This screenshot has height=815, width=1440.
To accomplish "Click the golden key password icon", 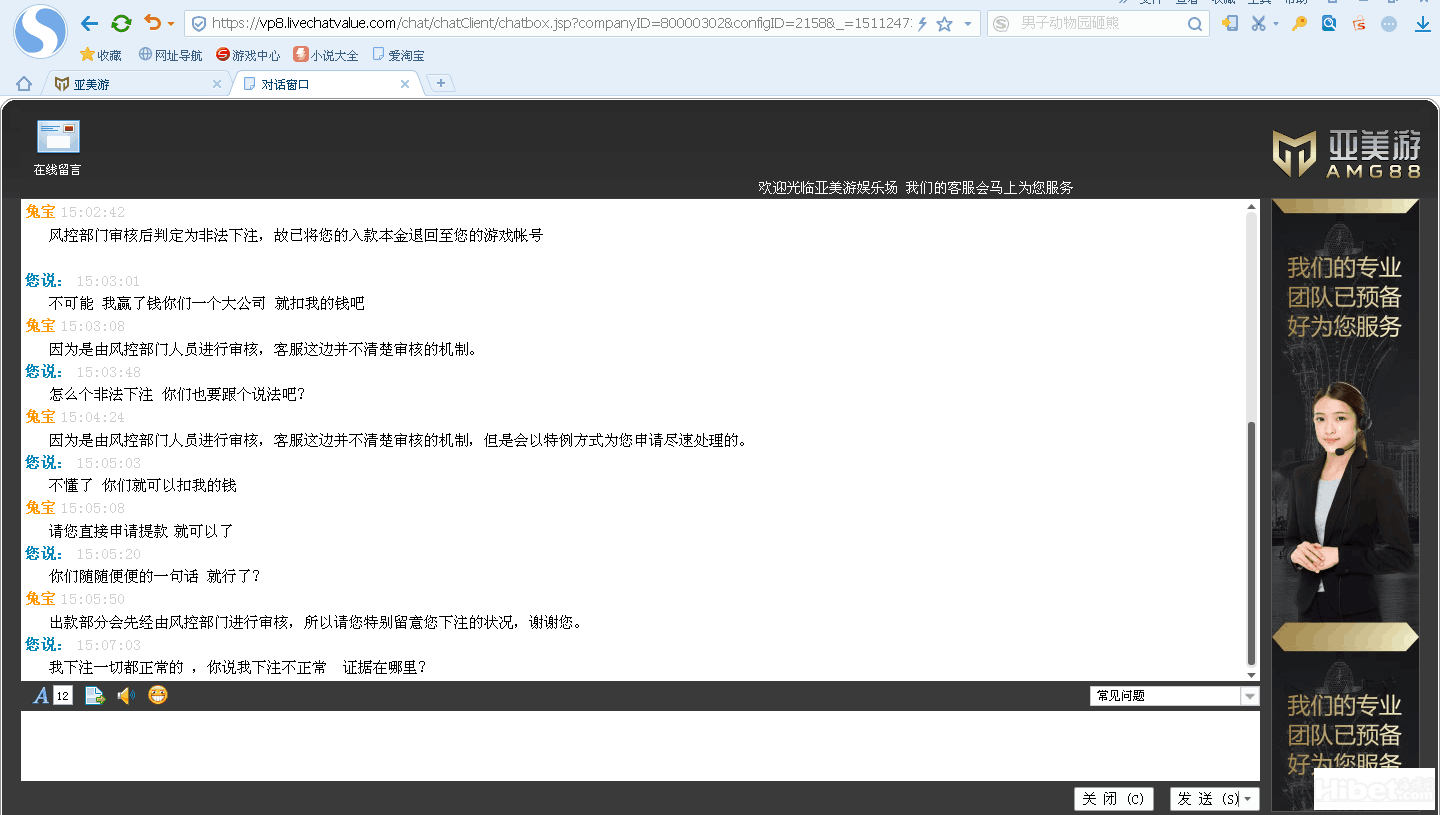I will pyautogui.click(x=1299, y=23).
